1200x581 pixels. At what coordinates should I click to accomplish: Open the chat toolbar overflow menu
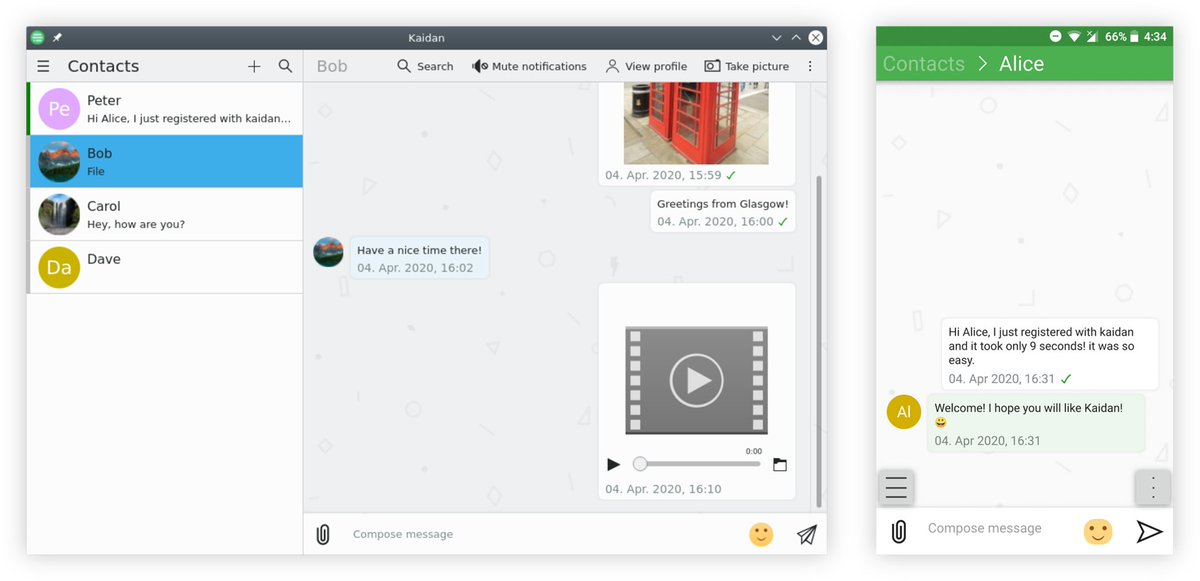point(810,66)
